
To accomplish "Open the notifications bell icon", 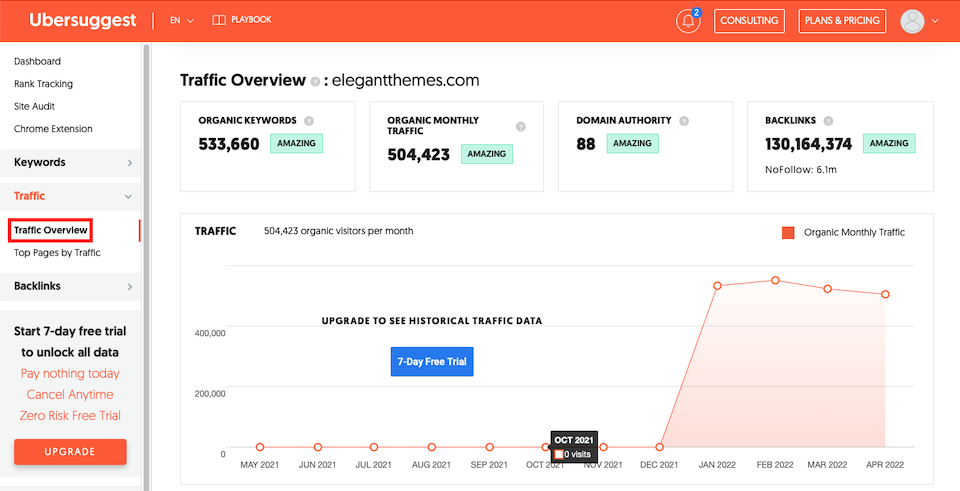I will pyautogui.click(x=688, y=21).
